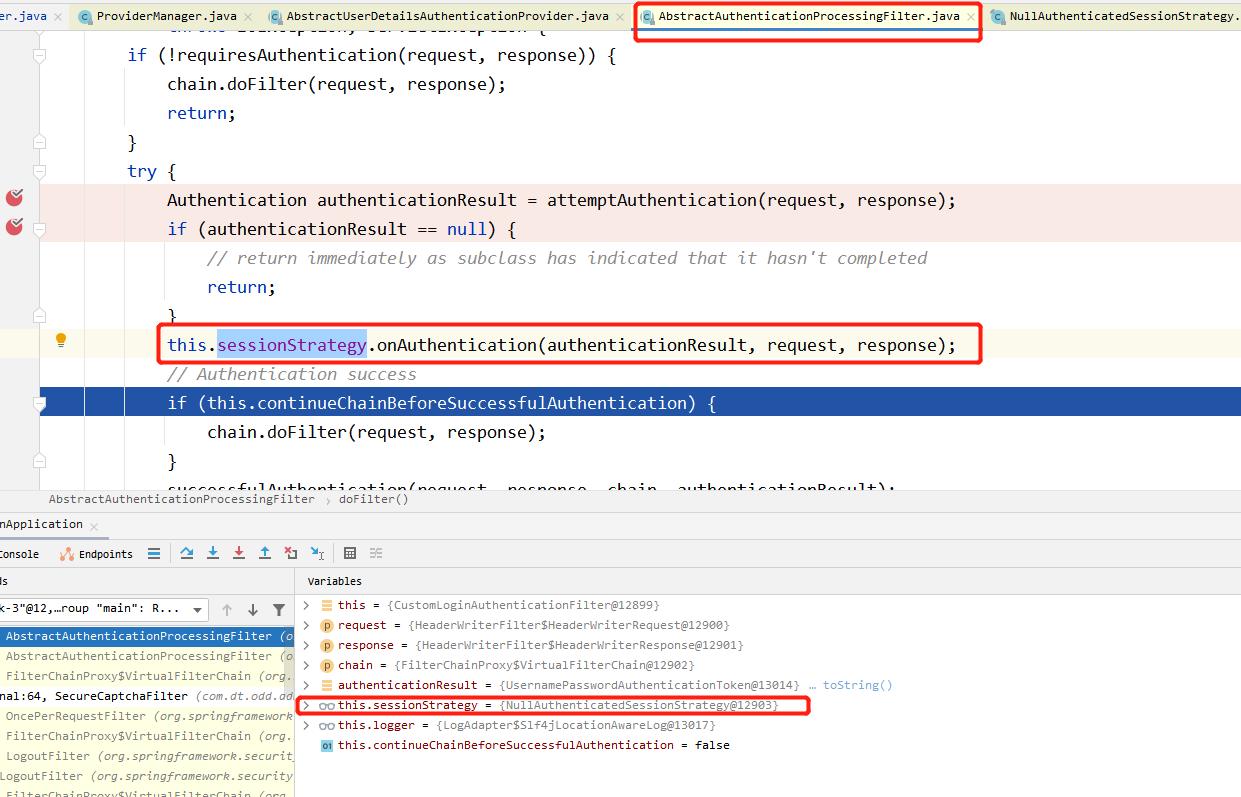Click the Step Into debugger icon
1241x797 pixels.
(x=214, y=553)
